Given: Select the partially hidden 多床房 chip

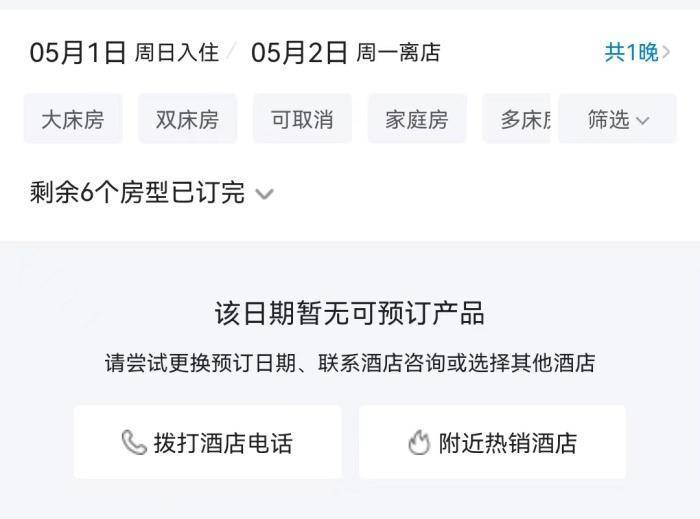Looking at the screenshot, I should point(522,120).
